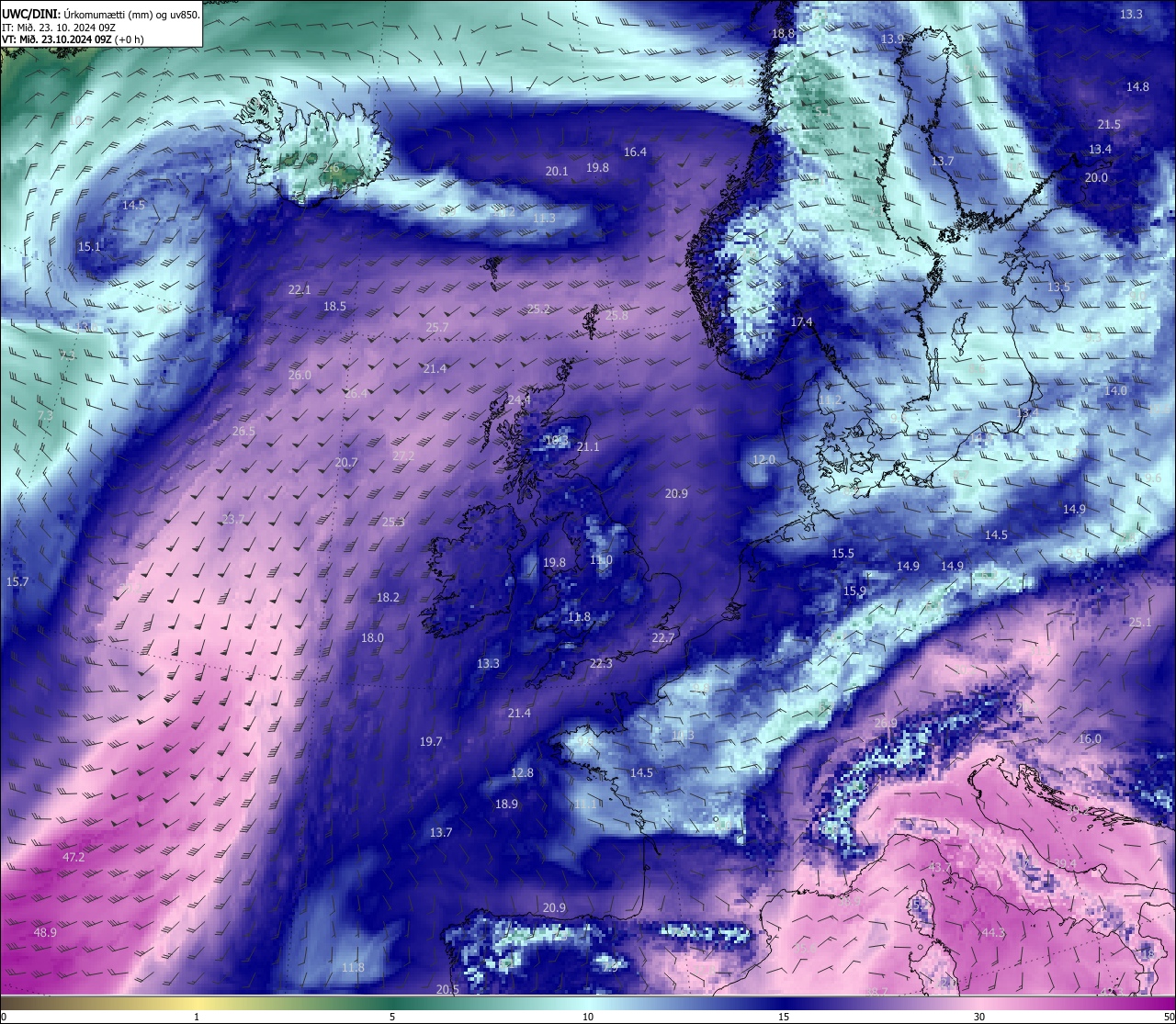The width and height of the screenshot is (1176, 1024).
Task: Click the 18.9 value label
Action: tap(506, 804)
